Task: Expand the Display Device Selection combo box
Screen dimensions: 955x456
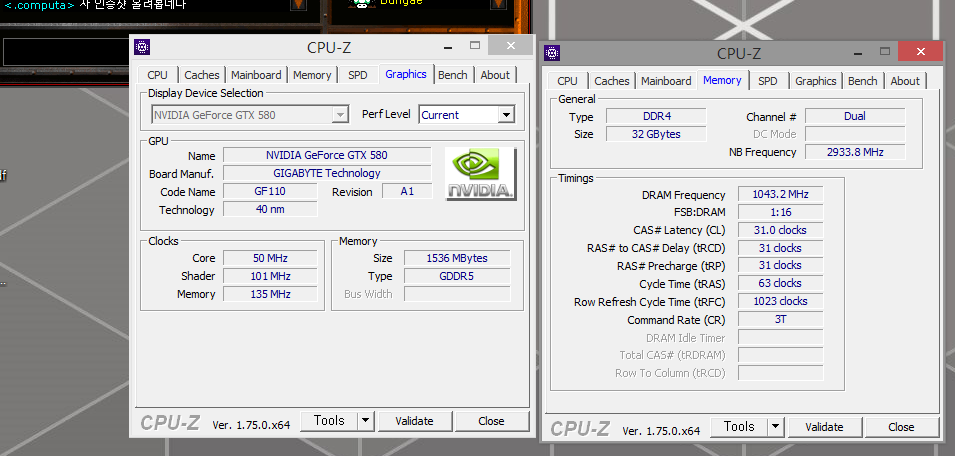Action: (340, 115)
